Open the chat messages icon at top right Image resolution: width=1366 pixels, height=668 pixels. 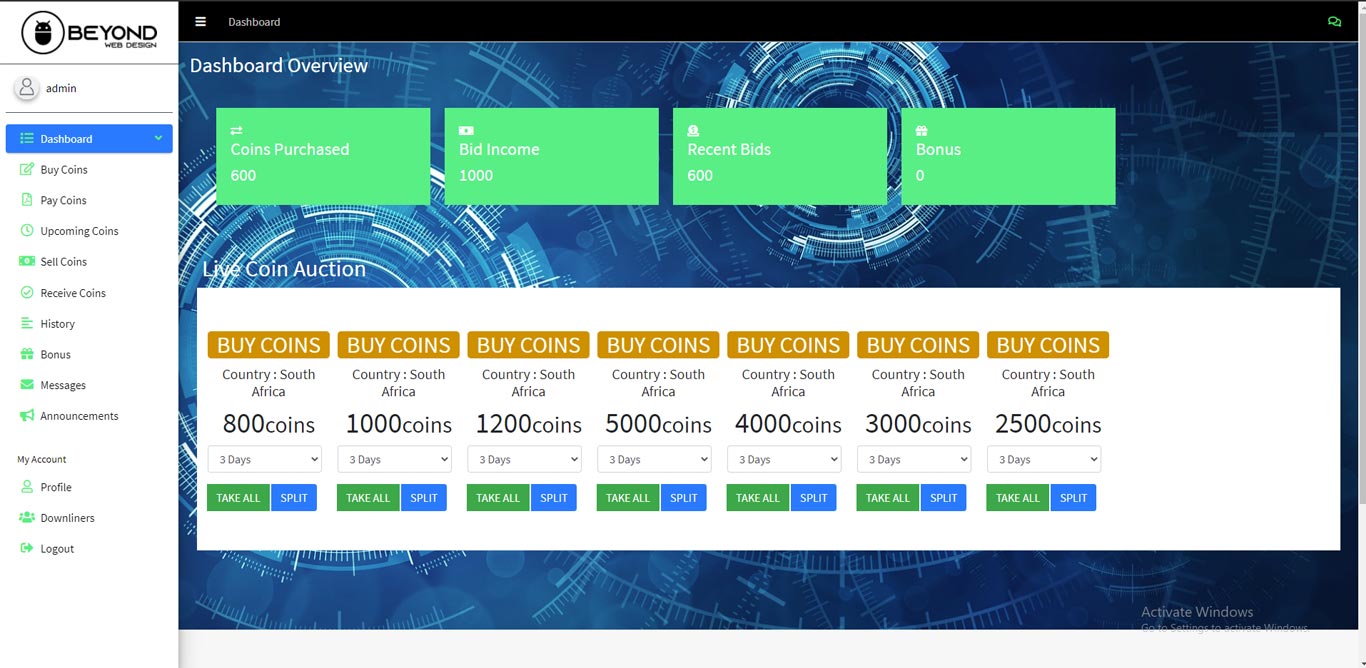click(1334, 22)
